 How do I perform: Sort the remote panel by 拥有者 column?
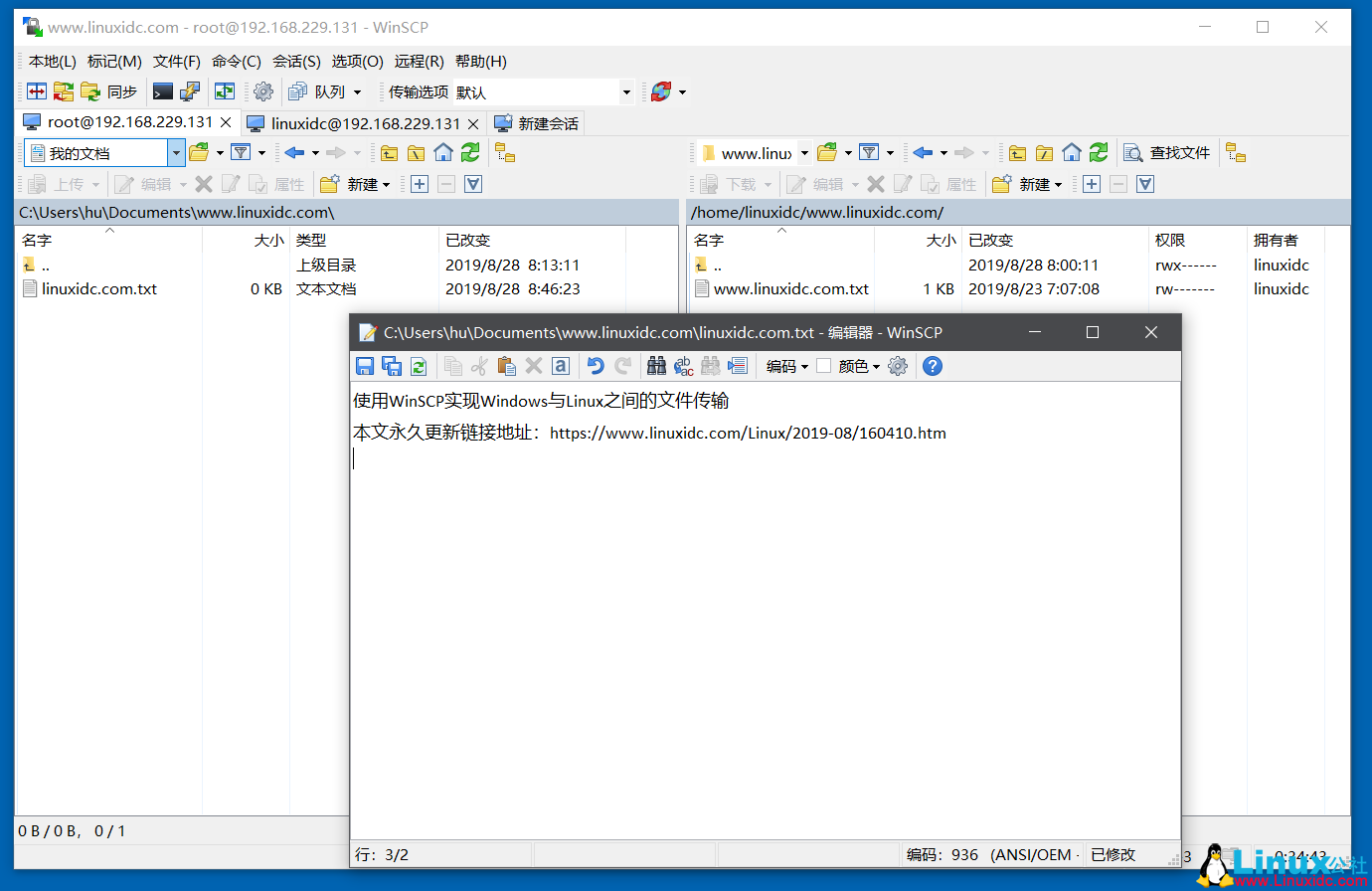coord(1287,240)
